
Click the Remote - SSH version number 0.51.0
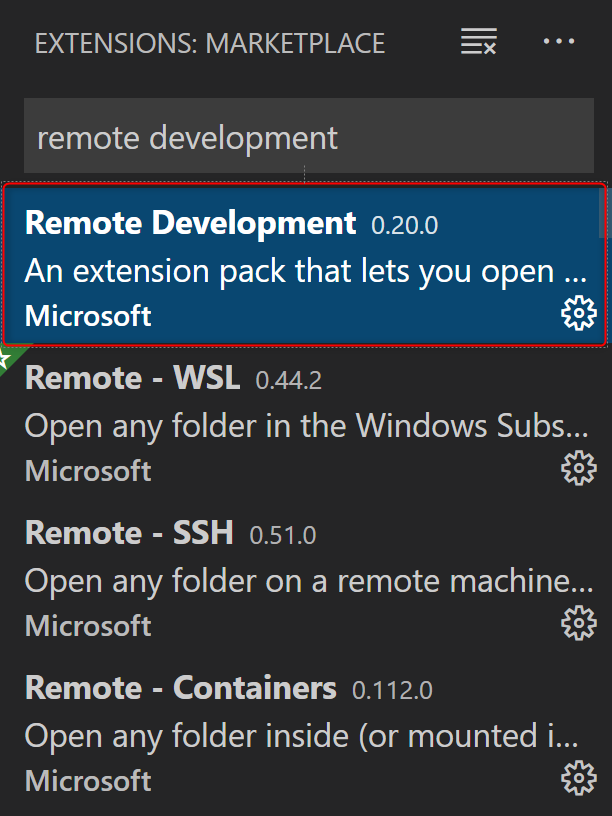(x=282, y=535)
